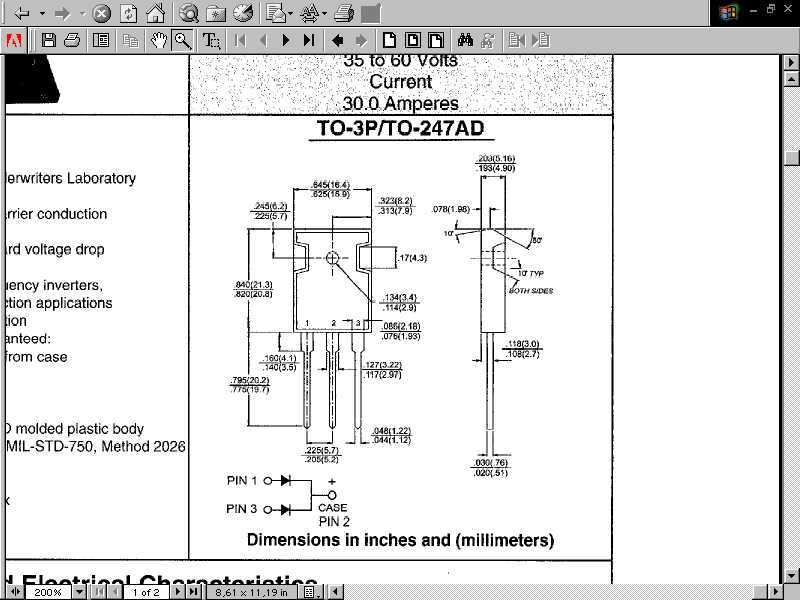Set the view to Fit Width
The height and width of the screenshot is (600, 800).
436,40
